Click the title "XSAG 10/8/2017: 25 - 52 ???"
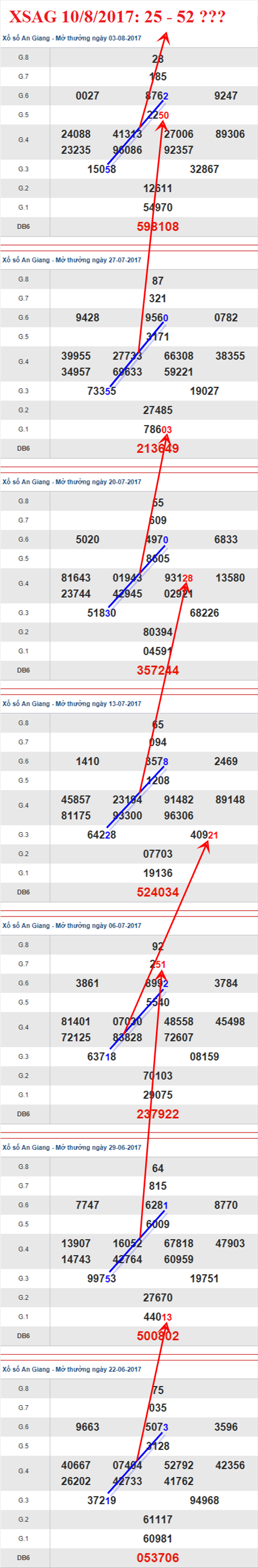 (117, 17)
